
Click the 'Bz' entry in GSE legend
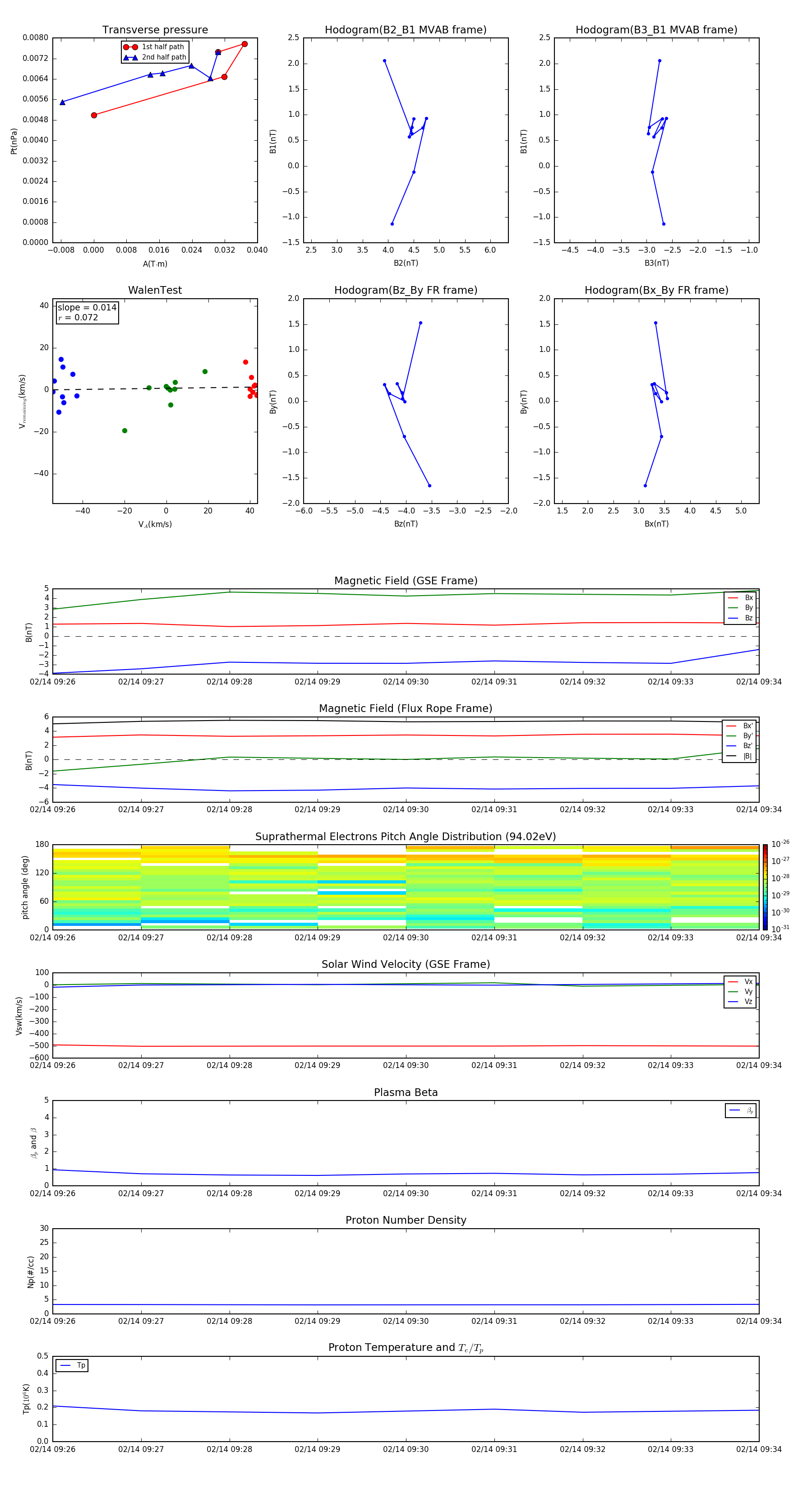740,619
